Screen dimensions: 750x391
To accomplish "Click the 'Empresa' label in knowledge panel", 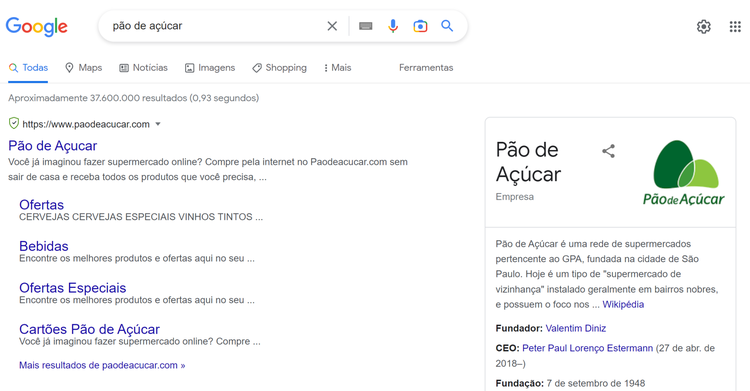I will 515,197.
